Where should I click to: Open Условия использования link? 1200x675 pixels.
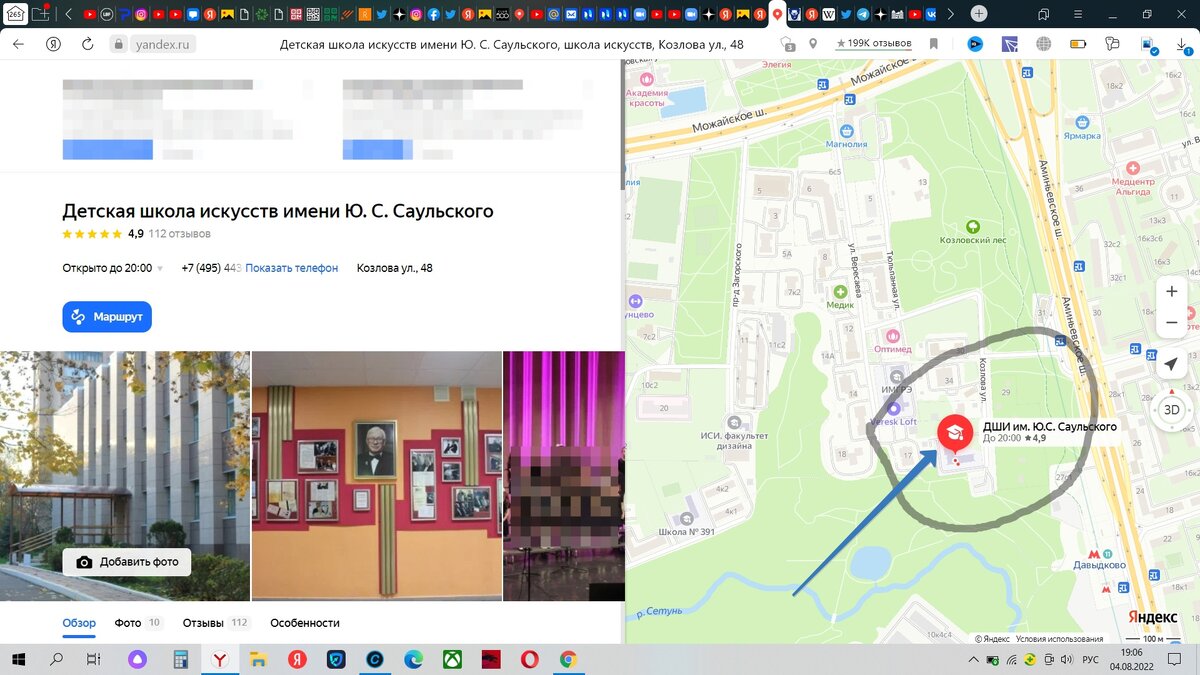click(x=1059, y=639)
